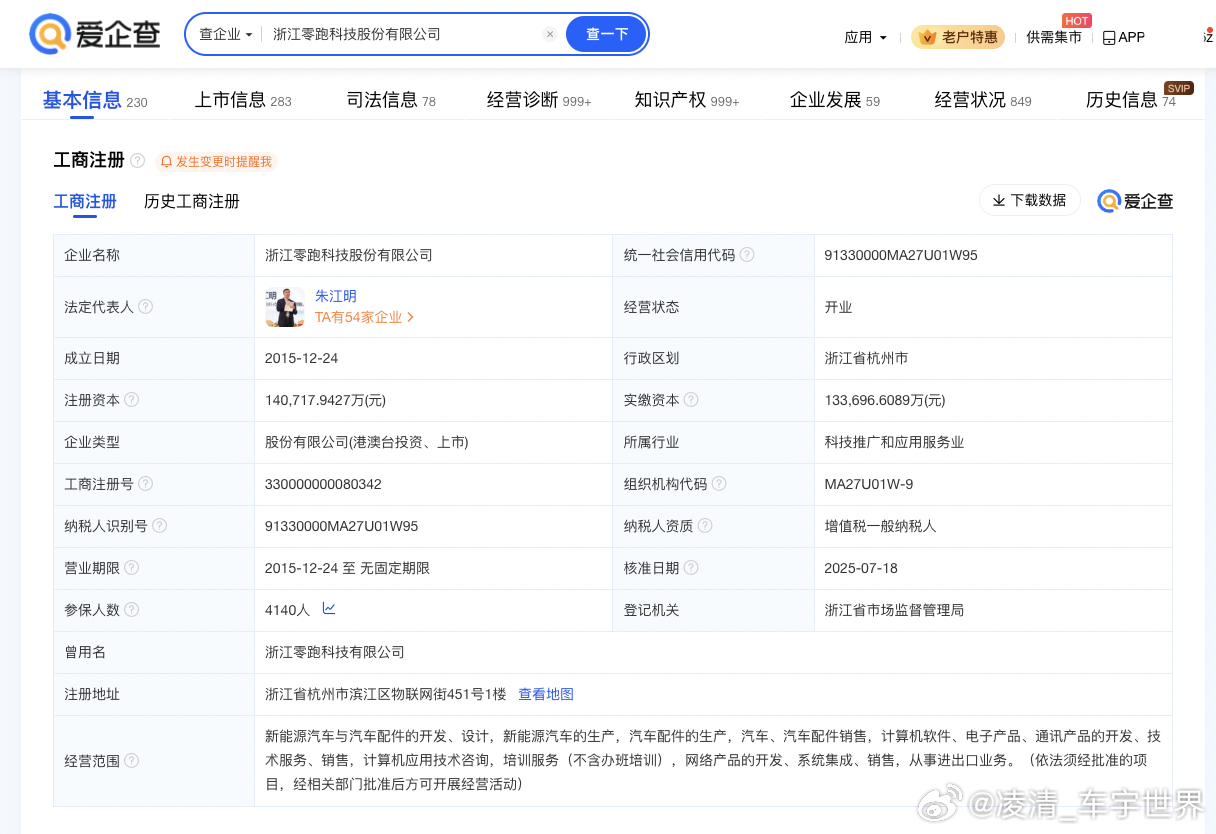The width and height of the screenshot is (1216, 834).
Task: Clear the search box with the X icon
Action: tap(549, 34)
